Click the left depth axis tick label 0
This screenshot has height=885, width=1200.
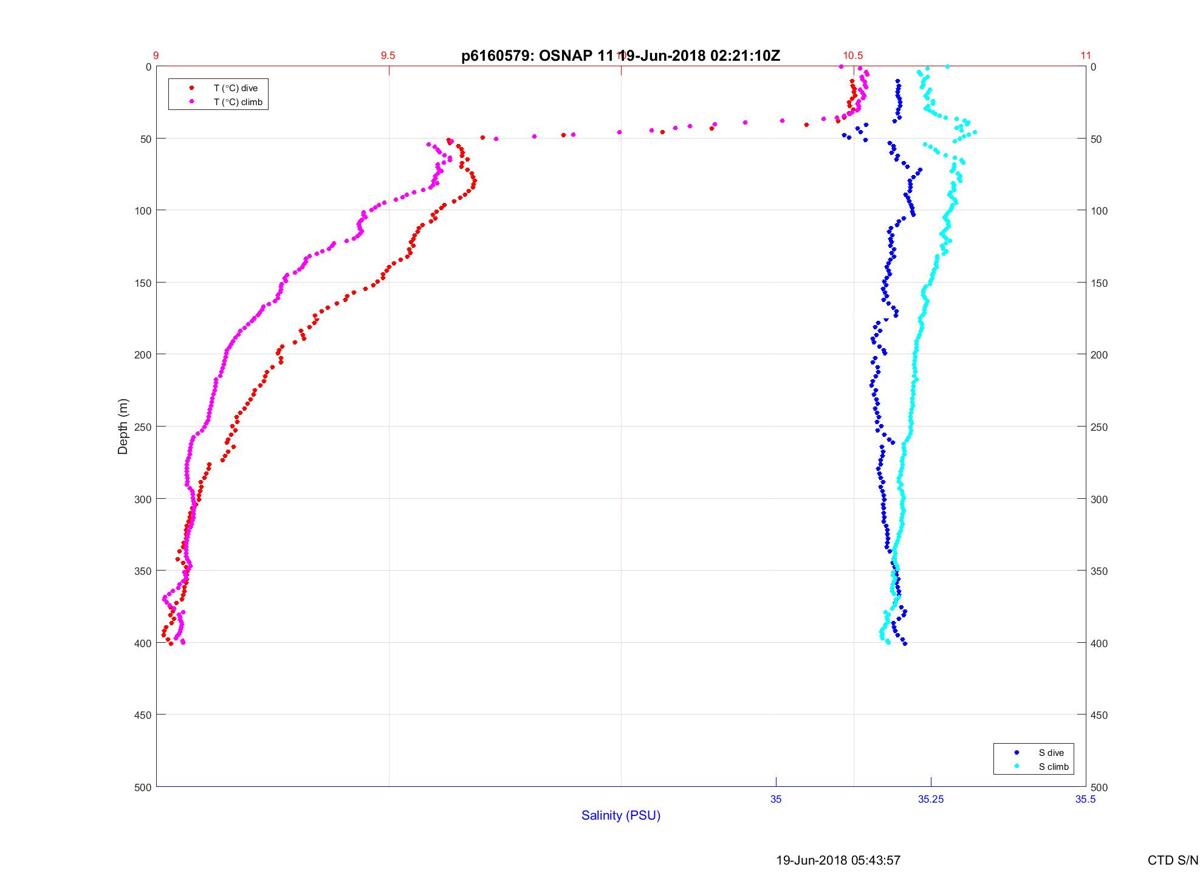tap(148, 67)
